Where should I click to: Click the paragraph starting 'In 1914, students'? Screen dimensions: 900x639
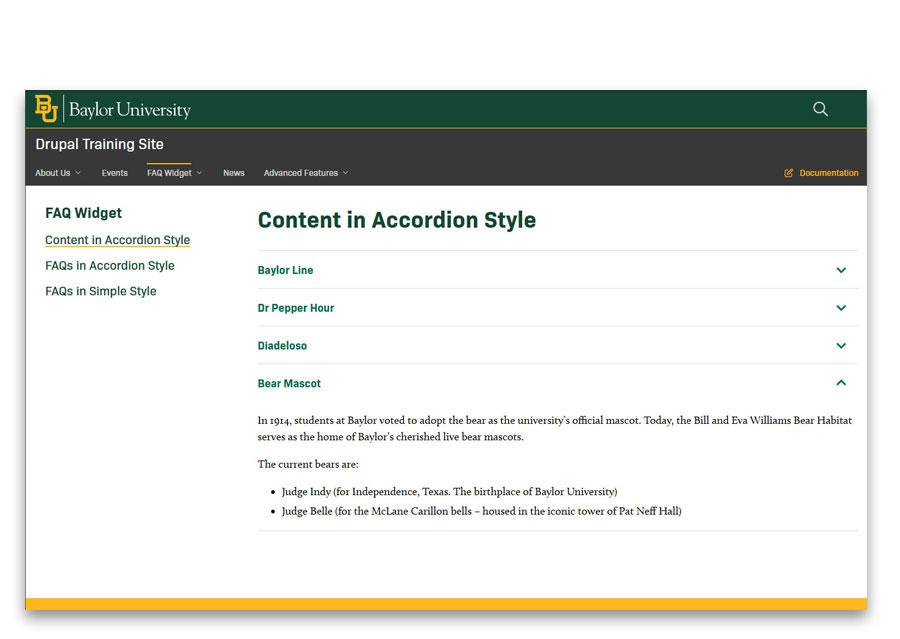tap(554, 428)
